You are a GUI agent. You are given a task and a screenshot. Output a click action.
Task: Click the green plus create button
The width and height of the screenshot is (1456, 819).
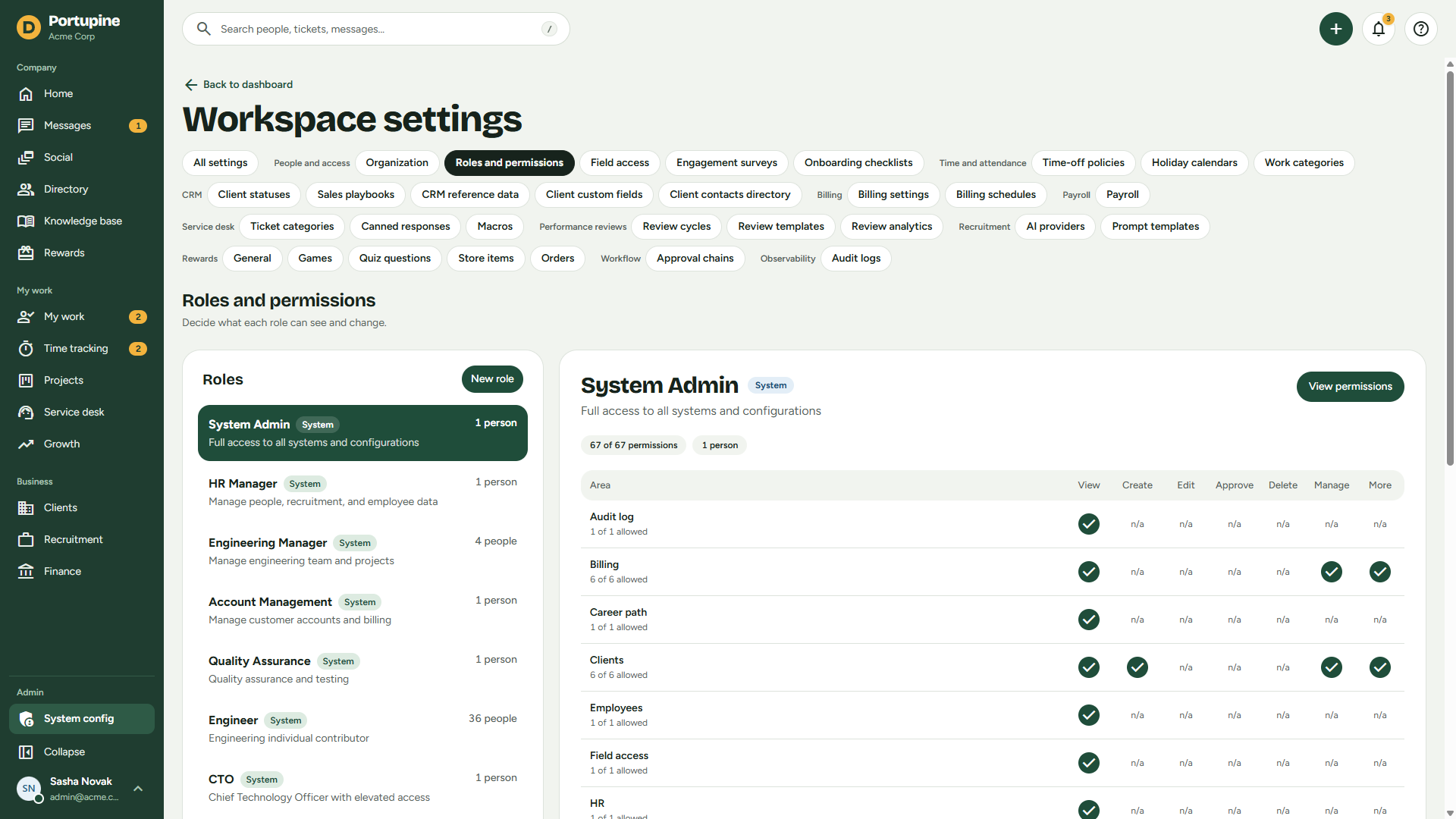pos(1336,29)
